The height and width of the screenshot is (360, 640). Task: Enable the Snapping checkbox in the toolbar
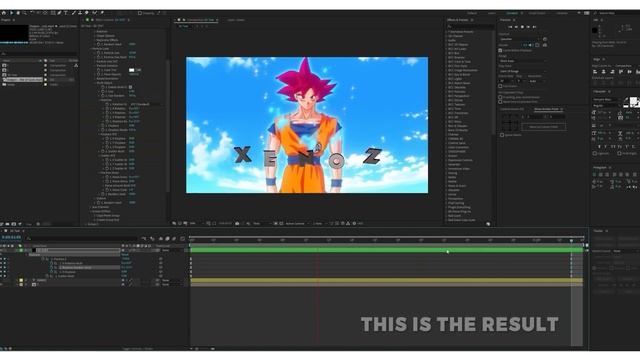pyautogui.click(x=140, y=13)
